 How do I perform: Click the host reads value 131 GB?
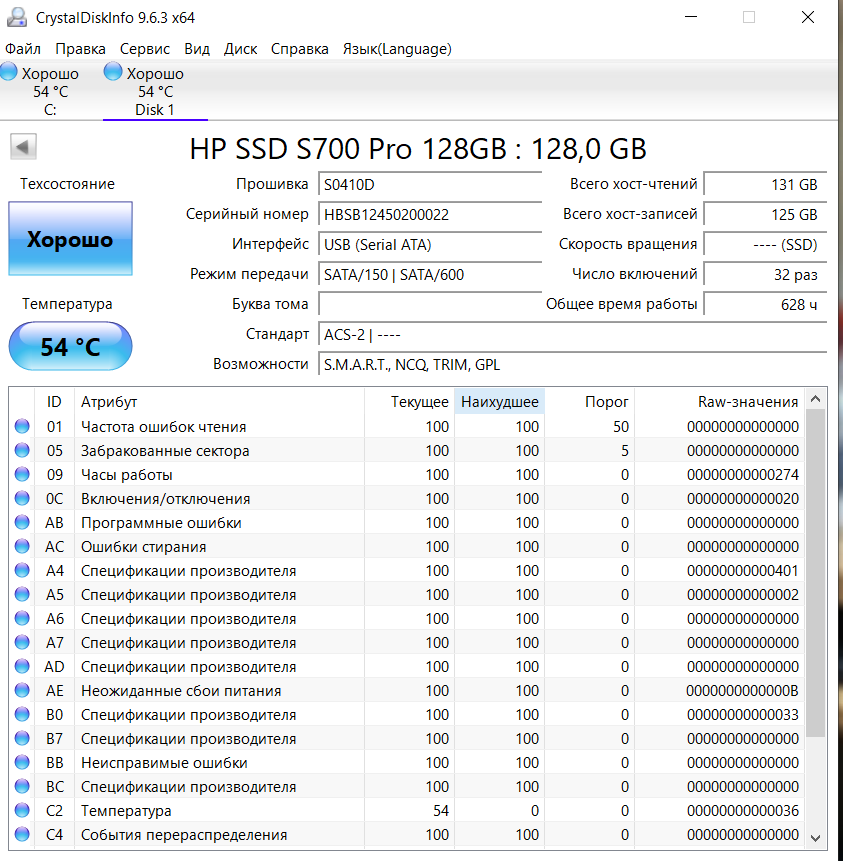coord(765,184)
